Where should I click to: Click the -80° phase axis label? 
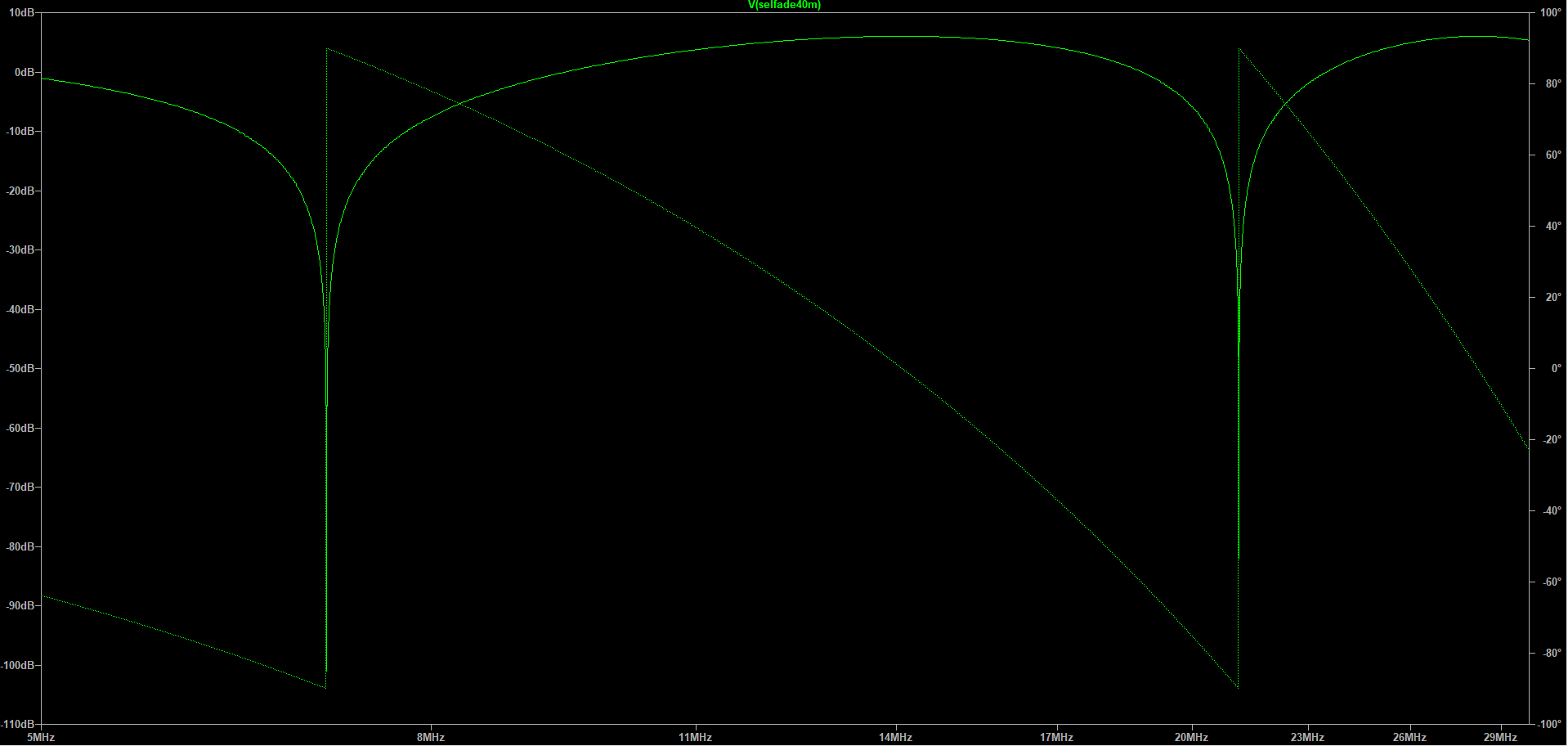click(1552, 654)
